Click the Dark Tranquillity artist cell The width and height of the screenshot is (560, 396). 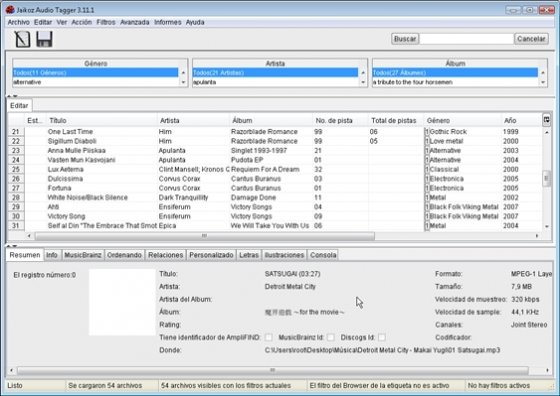click(x=194, y=197)
